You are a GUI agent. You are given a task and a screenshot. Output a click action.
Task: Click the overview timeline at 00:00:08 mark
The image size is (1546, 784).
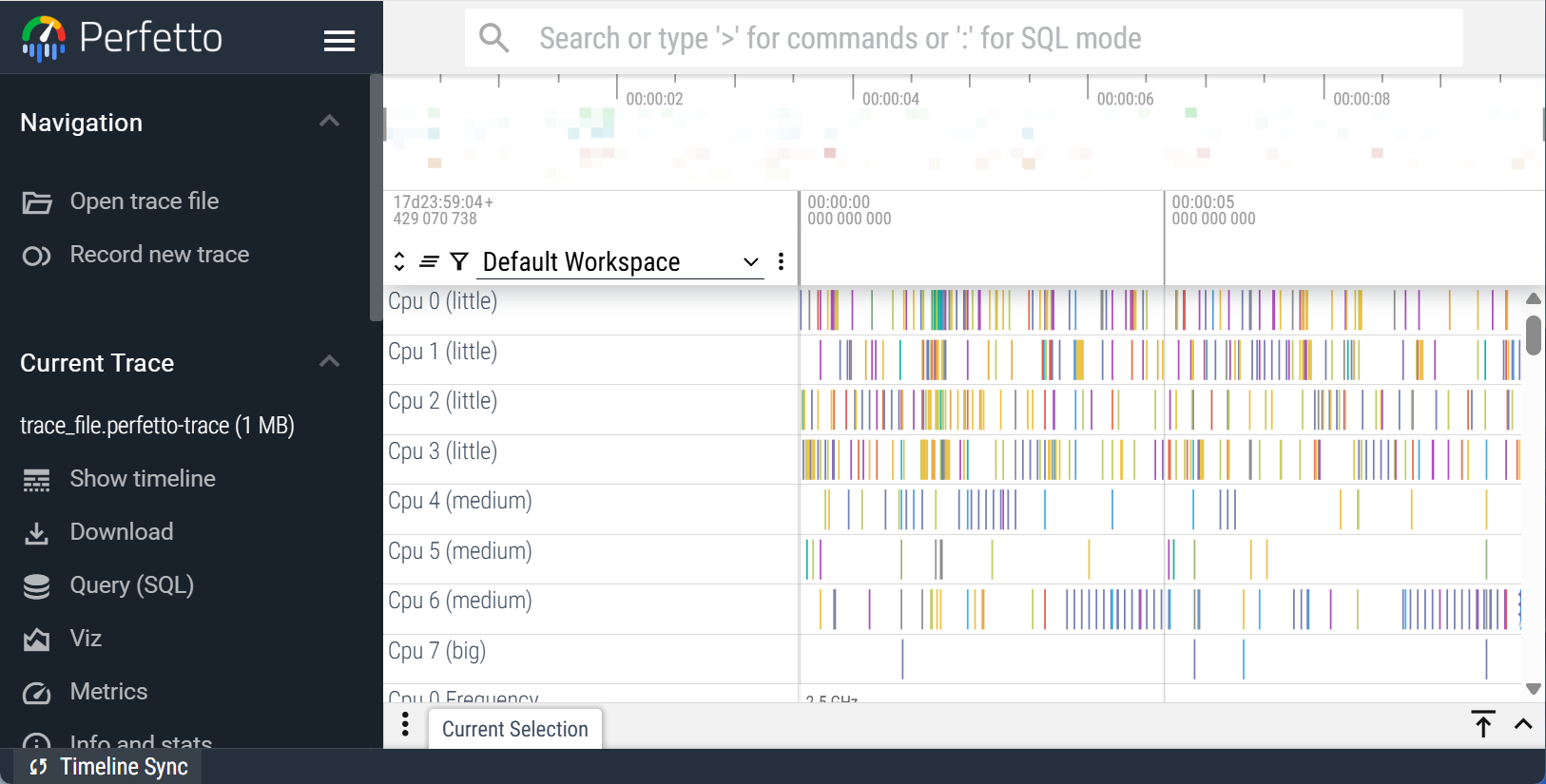(1361, 99)
